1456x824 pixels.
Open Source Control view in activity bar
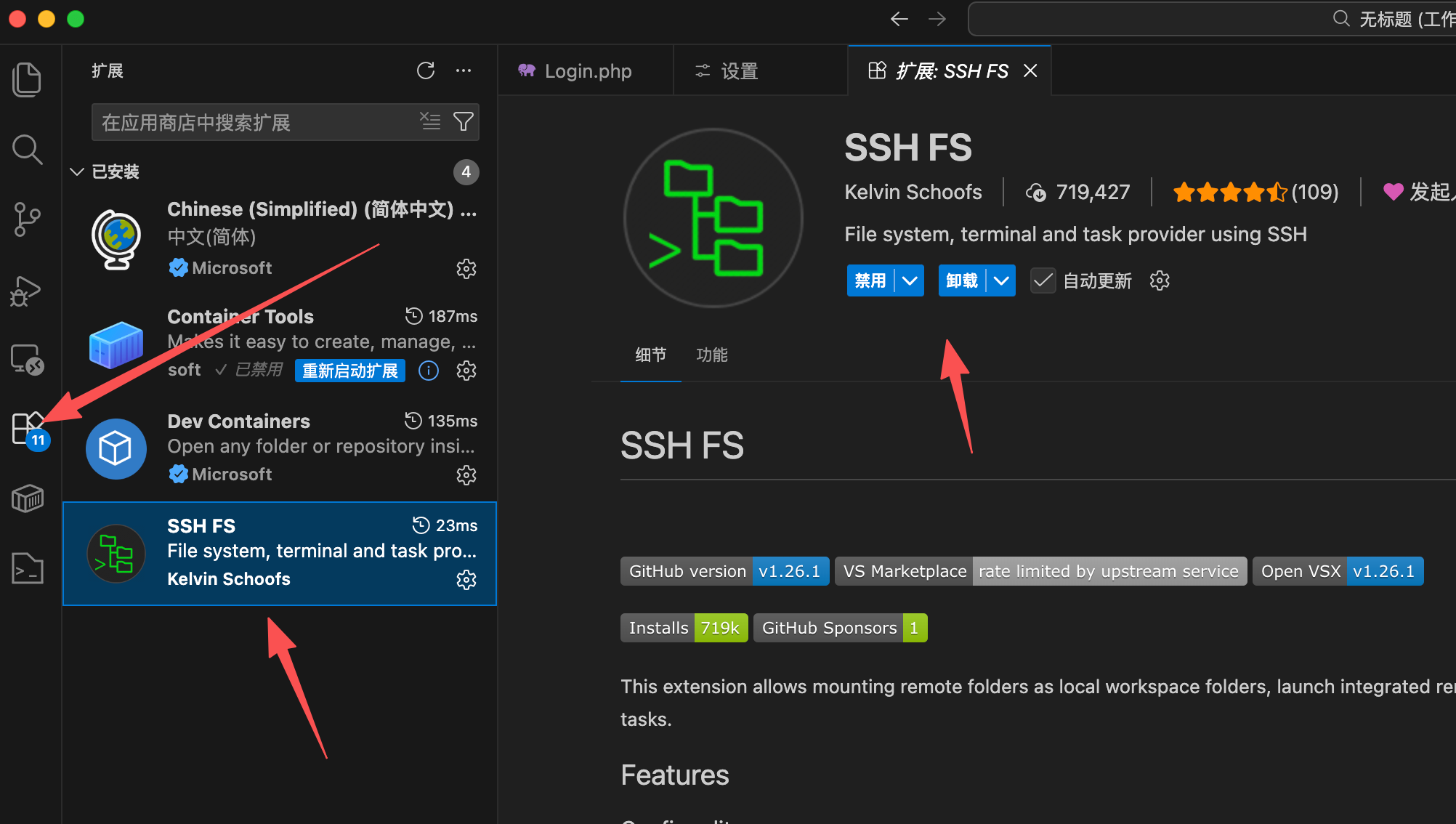27,219
